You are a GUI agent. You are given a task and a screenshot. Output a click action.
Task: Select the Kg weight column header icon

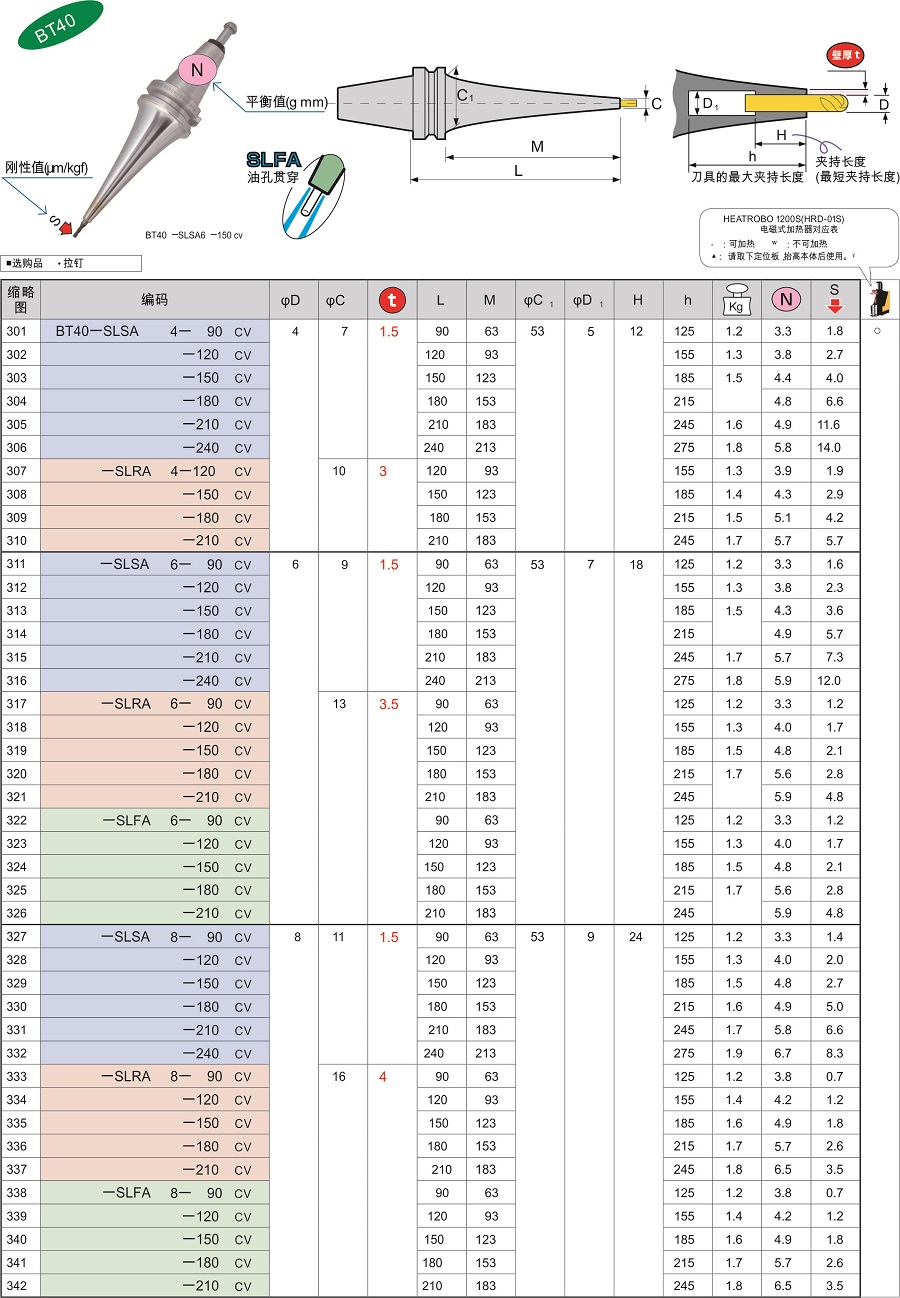click(x=735, y=299)
